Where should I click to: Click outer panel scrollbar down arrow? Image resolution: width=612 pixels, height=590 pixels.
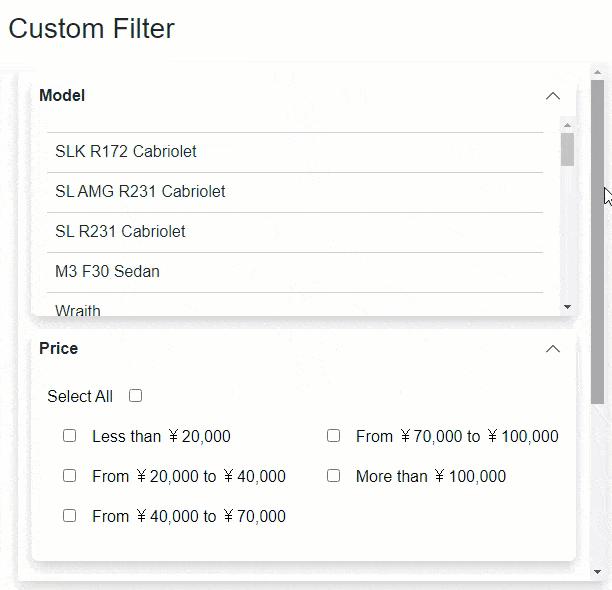(x=597, y=572)
